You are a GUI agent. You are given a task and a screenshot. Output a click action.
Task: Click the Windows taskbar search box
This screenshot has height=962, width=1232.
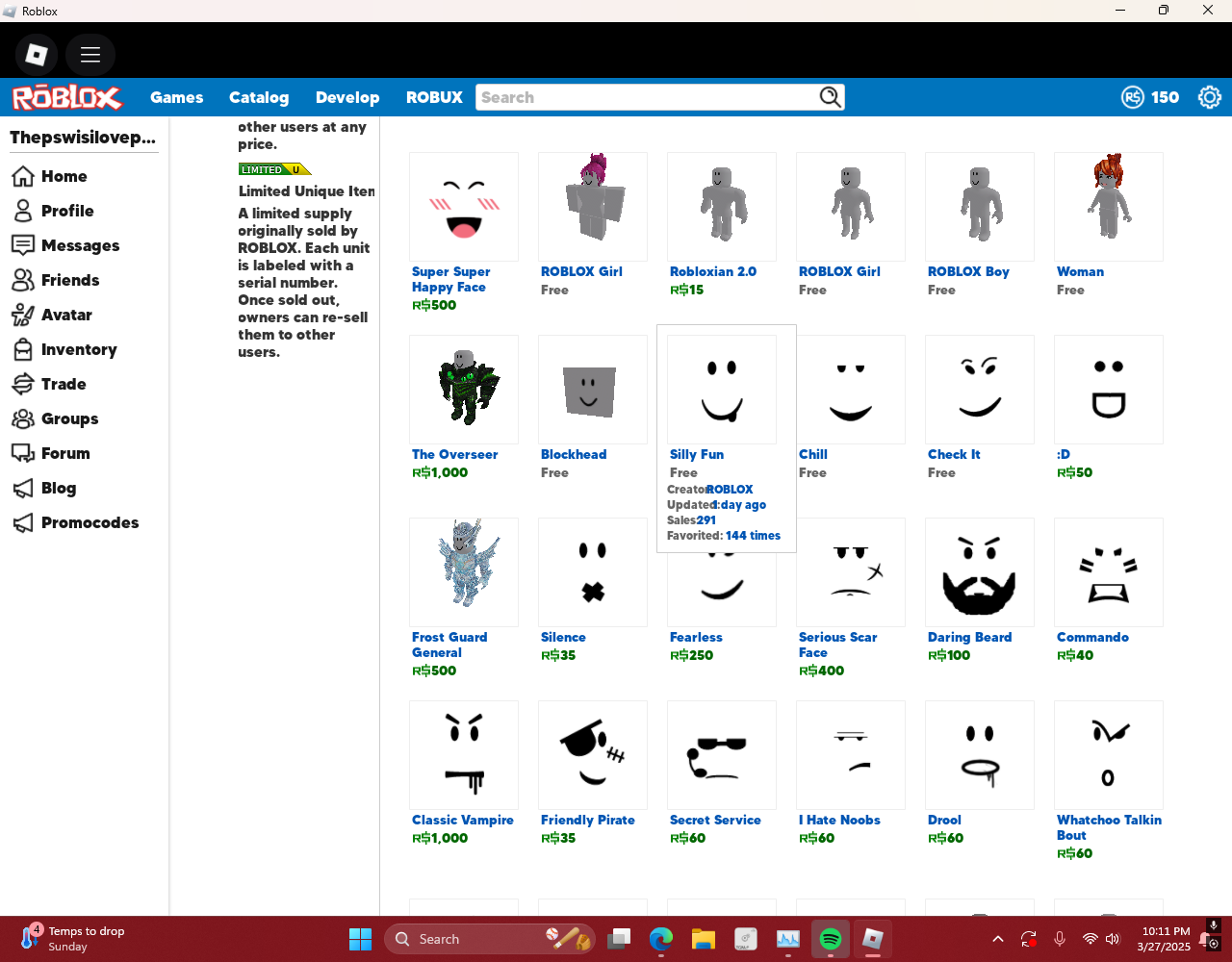pos(490,939)
